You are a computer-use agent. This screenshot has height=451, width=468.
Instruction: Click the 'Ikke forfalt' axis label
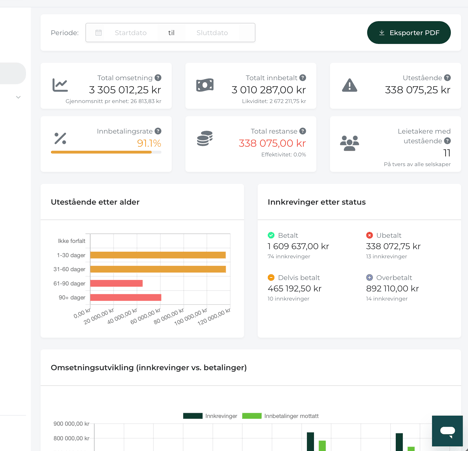[x=71, y=241]
